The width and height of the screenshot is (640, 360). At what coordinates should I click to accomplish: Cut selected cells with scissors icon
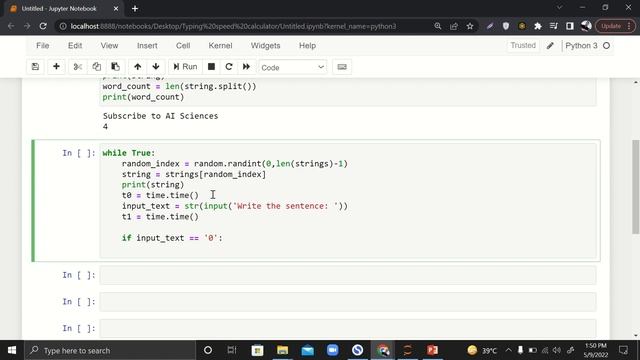pos(78,67)
